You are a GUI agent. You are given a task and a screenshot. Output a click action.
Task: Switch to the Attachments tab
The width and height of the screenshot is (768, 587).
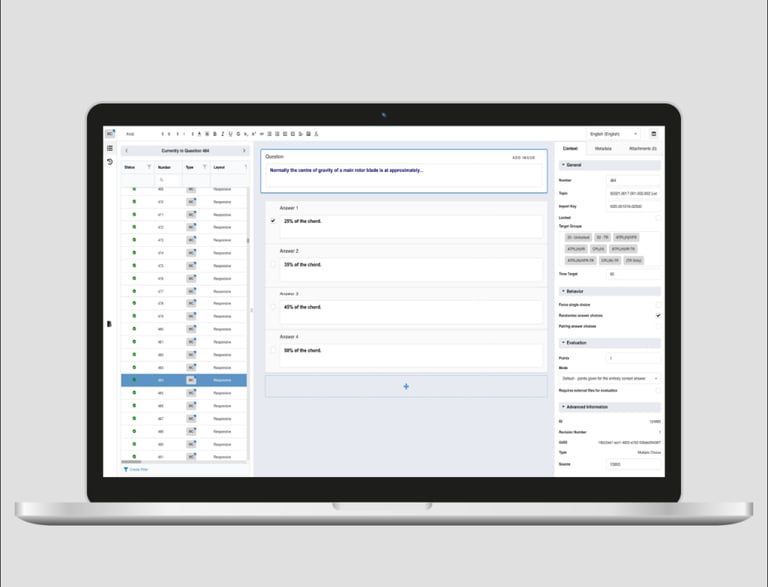click(x=643, y=148)
